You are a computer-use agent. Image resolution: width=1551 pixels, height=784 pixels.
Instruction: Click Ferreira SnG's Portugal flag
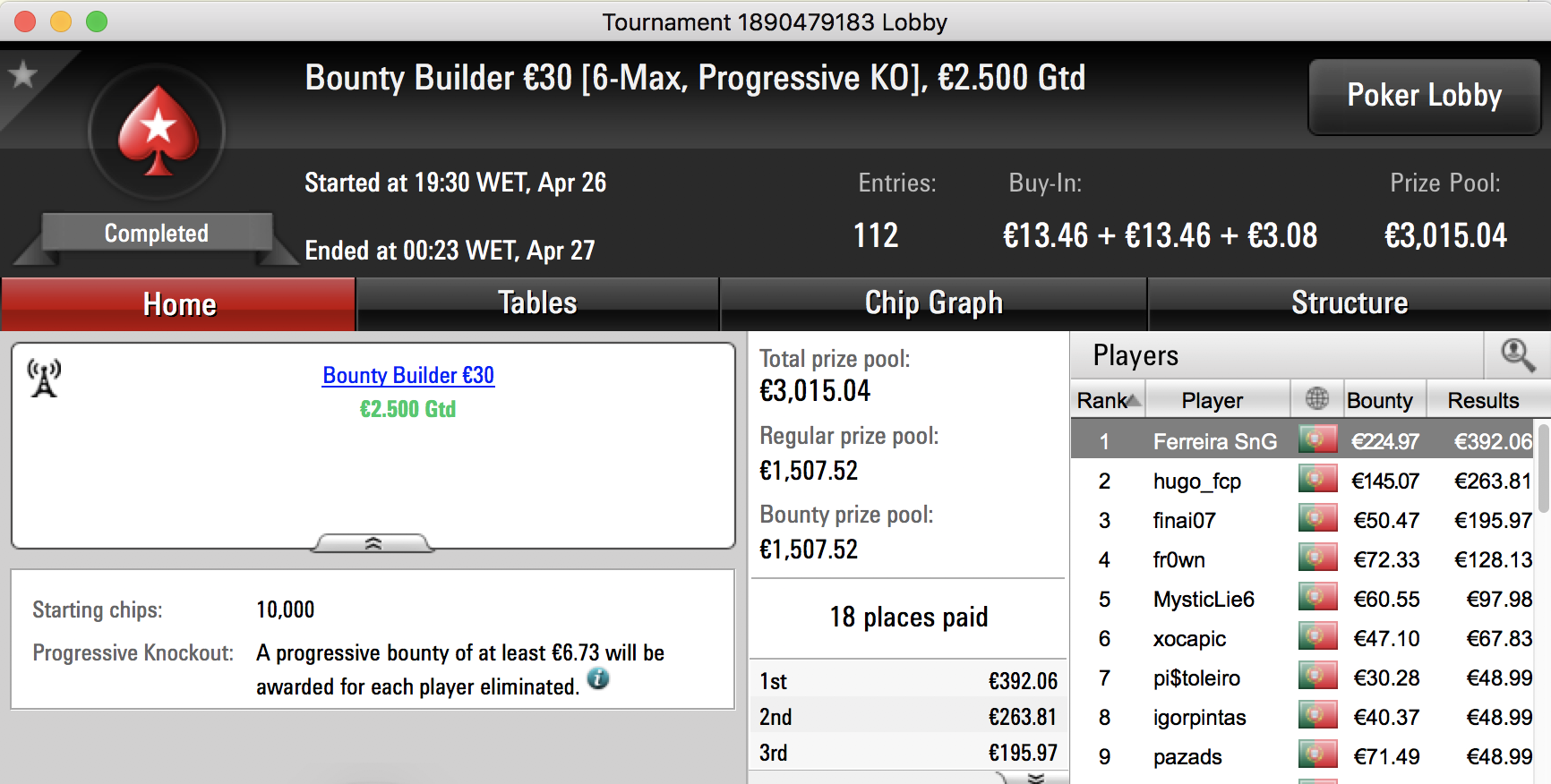[1317, 439]
